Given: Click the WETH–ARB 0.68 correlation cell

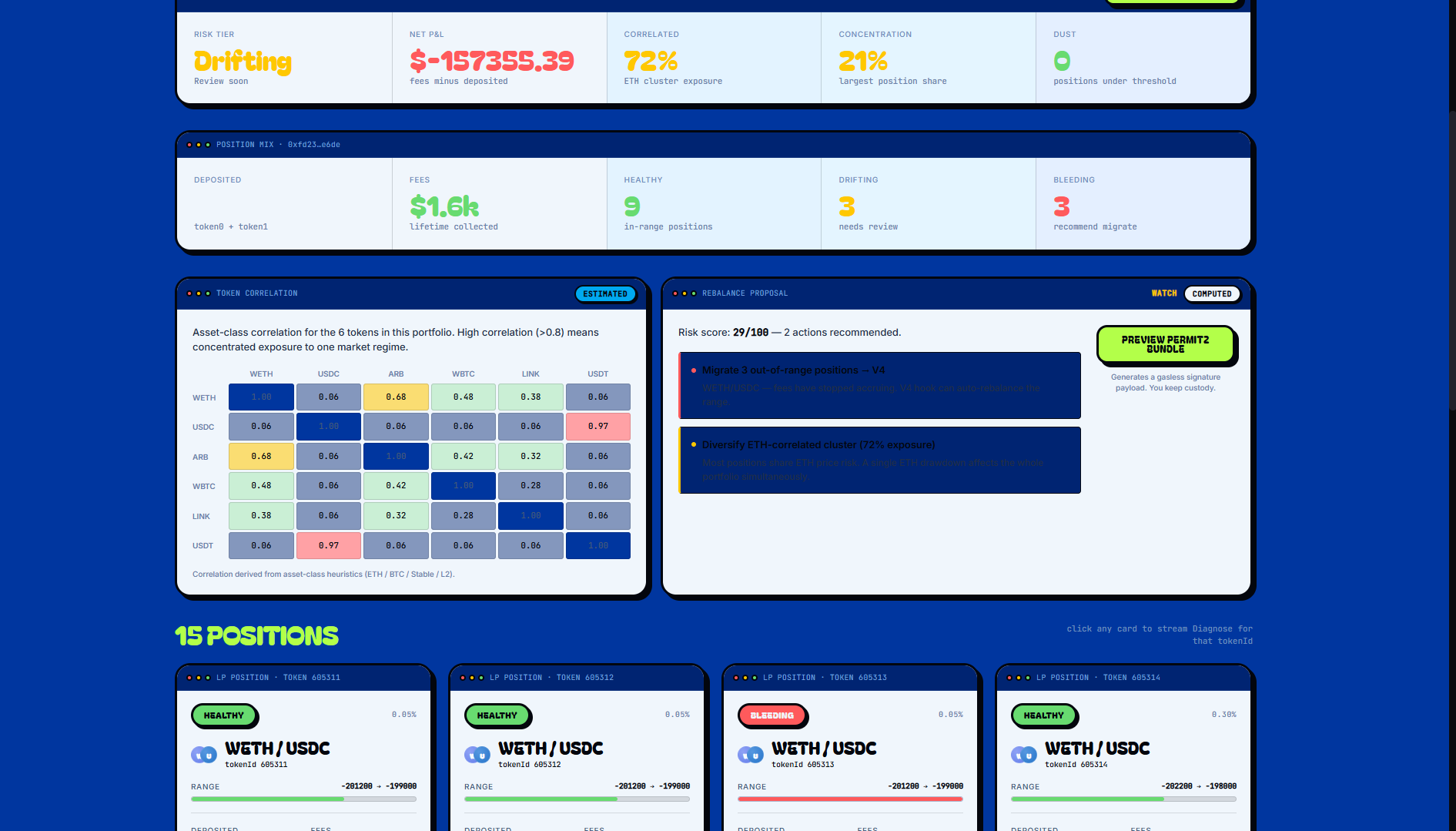Looking at the screenshot, I should click(396, 397).
